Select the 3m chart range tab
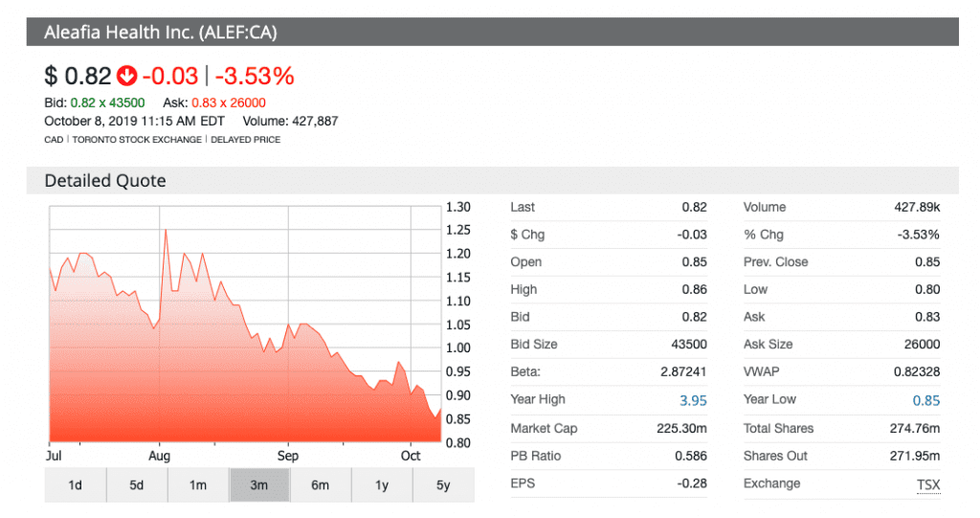 coord(259,485)
